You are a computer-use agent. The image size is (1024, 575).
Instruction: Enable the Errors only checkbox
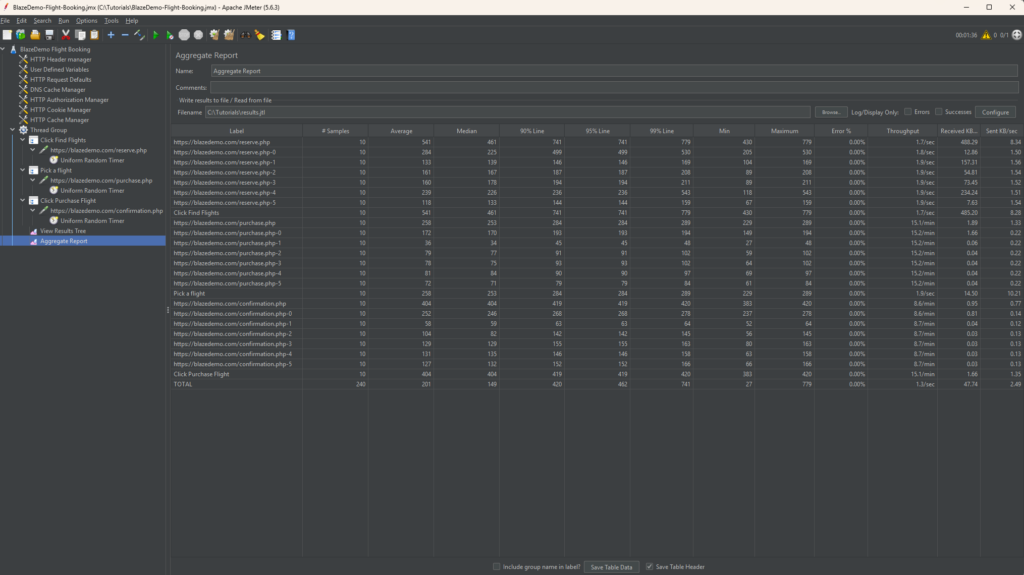click(x=908, y=112)
